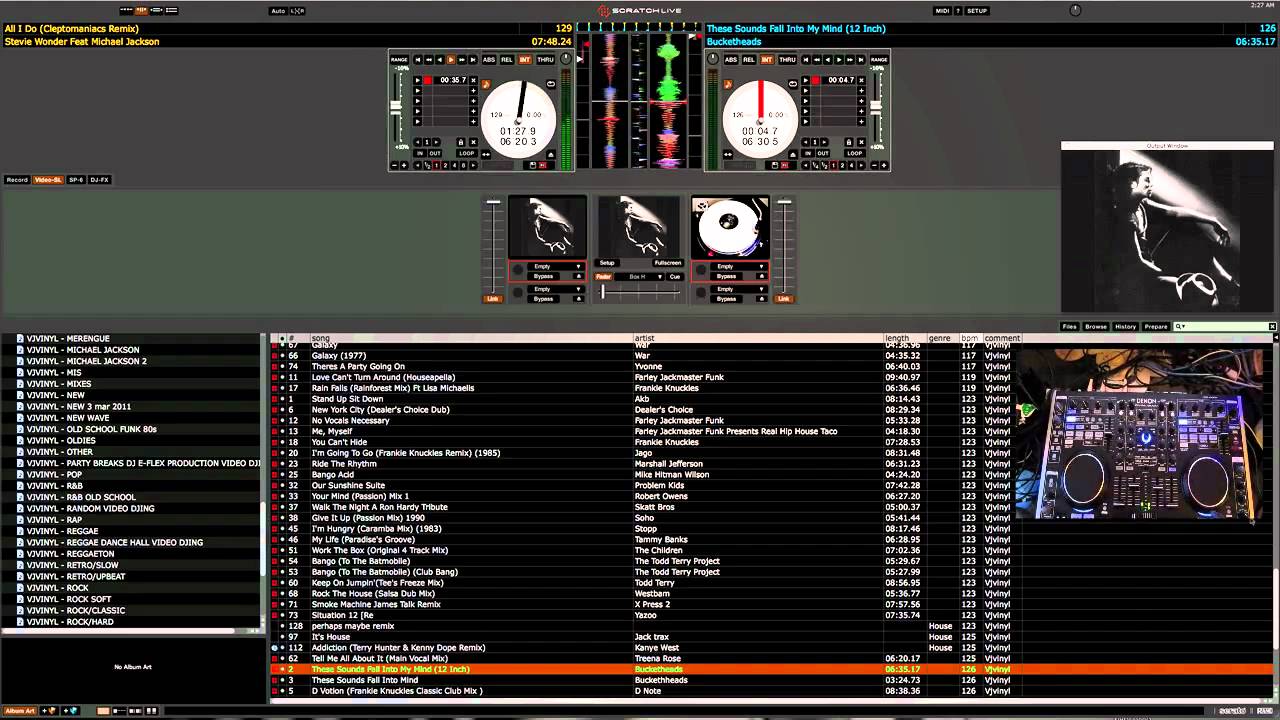This screenshot has height=720, width=1280.
Task: Click RANGE button on left deck
Action: tap(399, 60)
